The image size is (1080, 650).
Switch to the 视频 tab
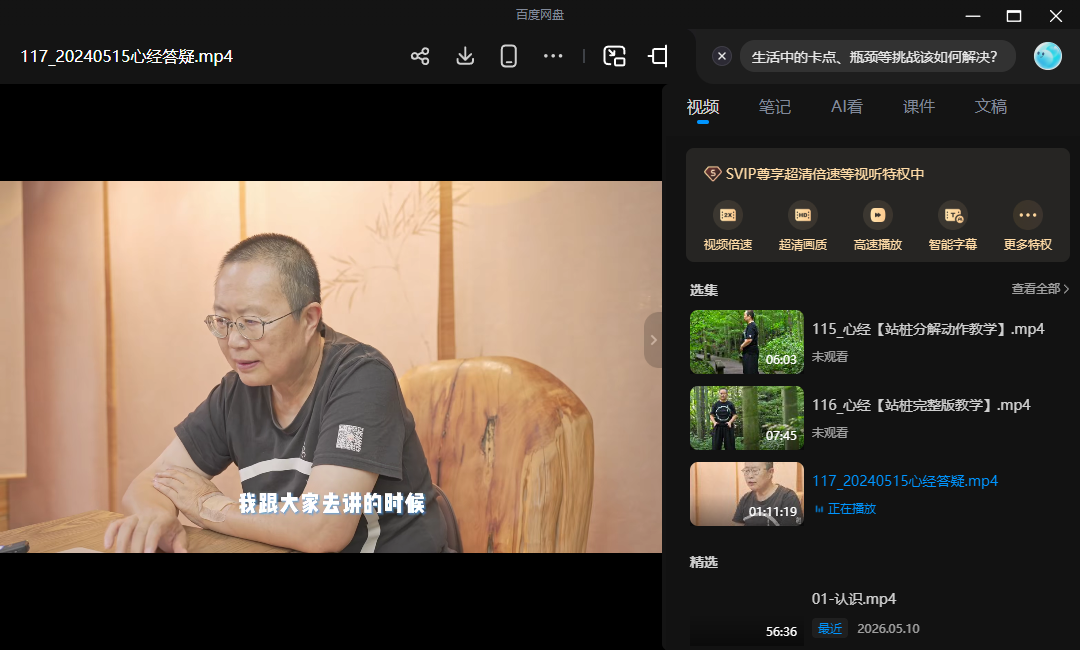703,107
